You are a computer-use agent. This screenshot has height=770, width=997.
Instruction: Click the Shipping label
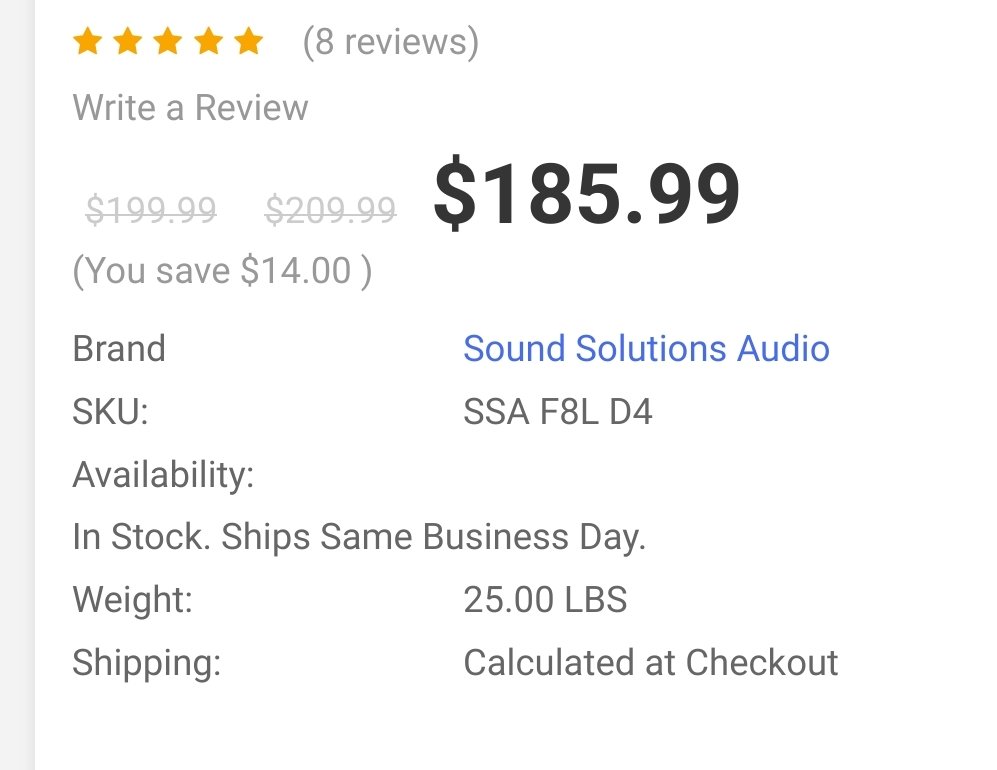146,662
